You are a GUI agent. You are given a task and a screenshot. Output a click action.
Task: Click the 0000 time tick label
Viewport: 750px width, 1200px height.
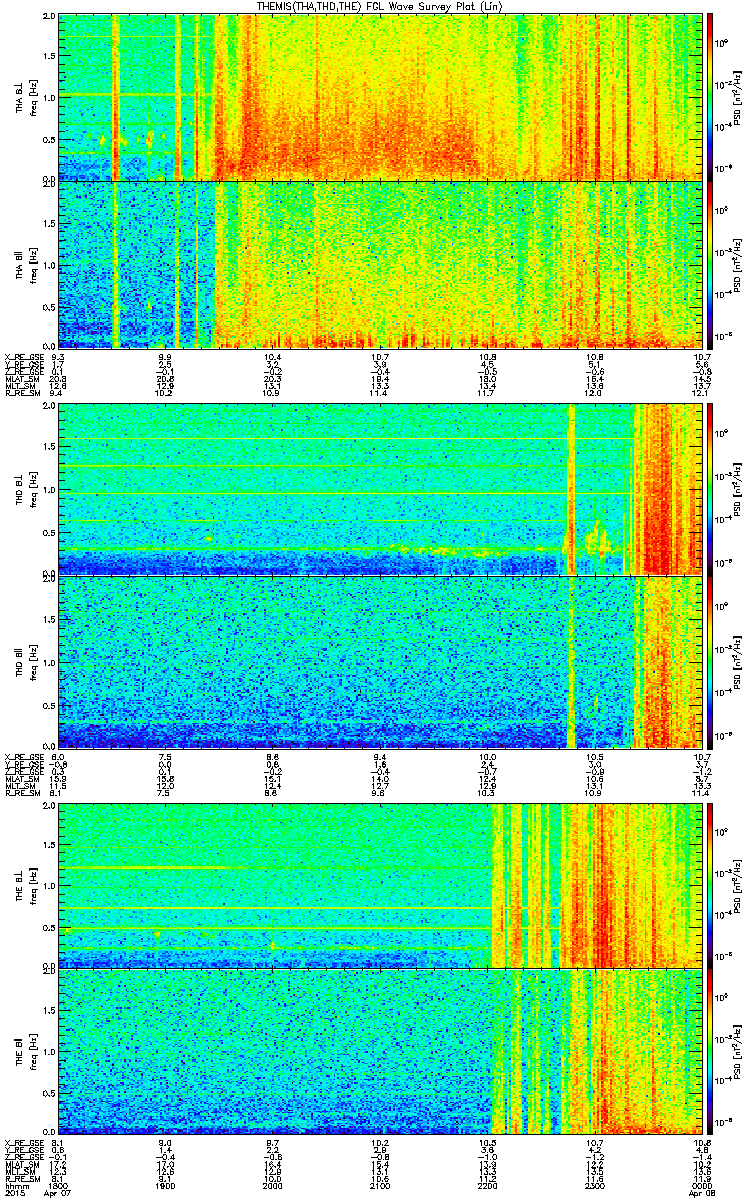tap(701, 1185)
